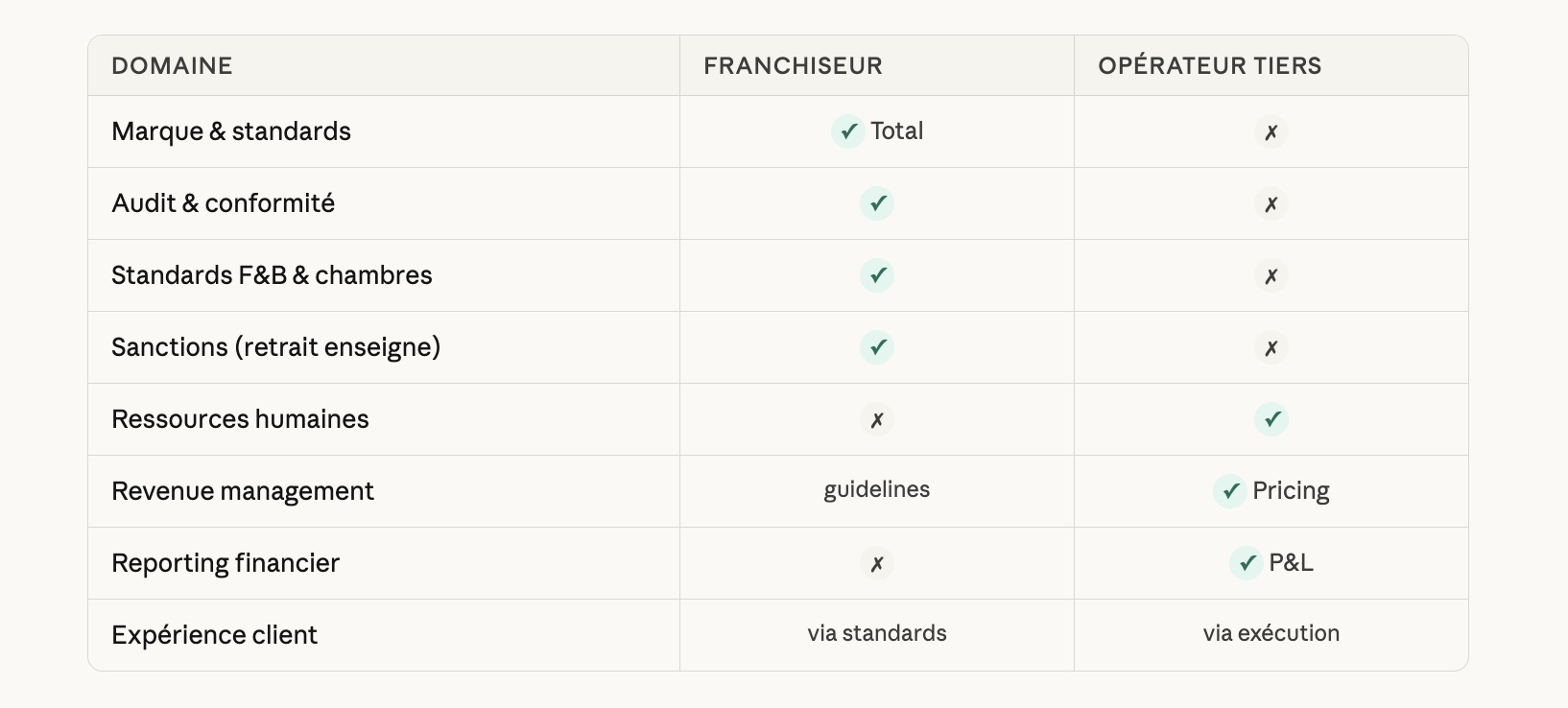Select the Franchiseur column header
This screenshot has width=1568, height=708.
click(793, 66)
